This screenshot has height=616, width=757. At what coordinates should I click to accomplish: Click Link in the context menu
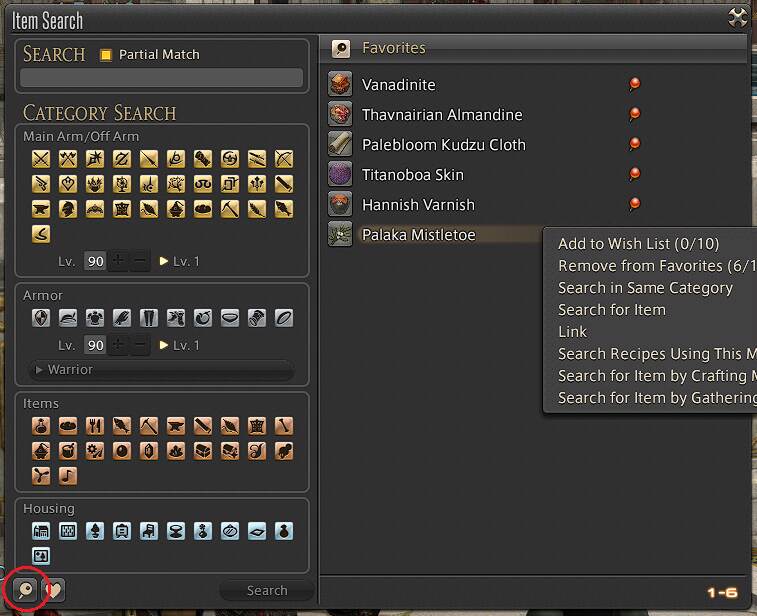coord(573,332)
